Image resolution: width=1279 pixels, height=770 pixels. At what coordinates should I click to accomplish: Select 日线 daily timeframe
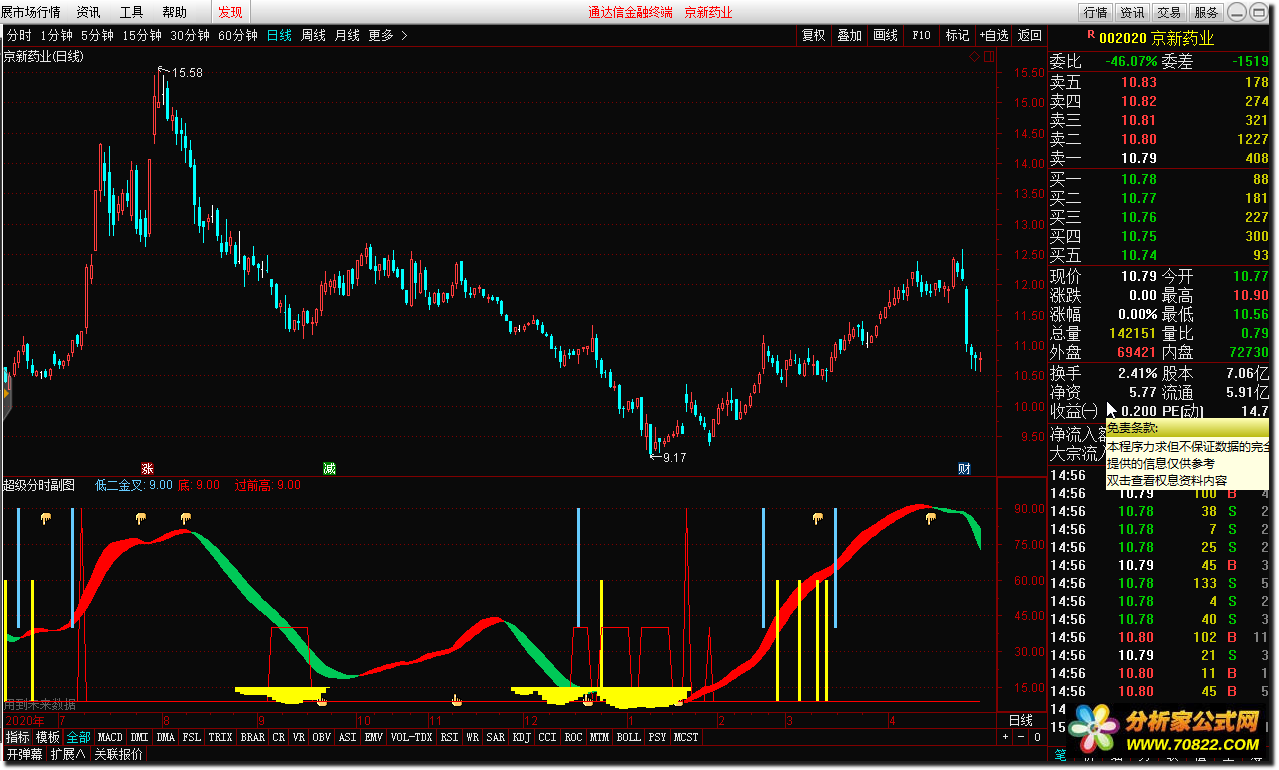pos(279,35)
